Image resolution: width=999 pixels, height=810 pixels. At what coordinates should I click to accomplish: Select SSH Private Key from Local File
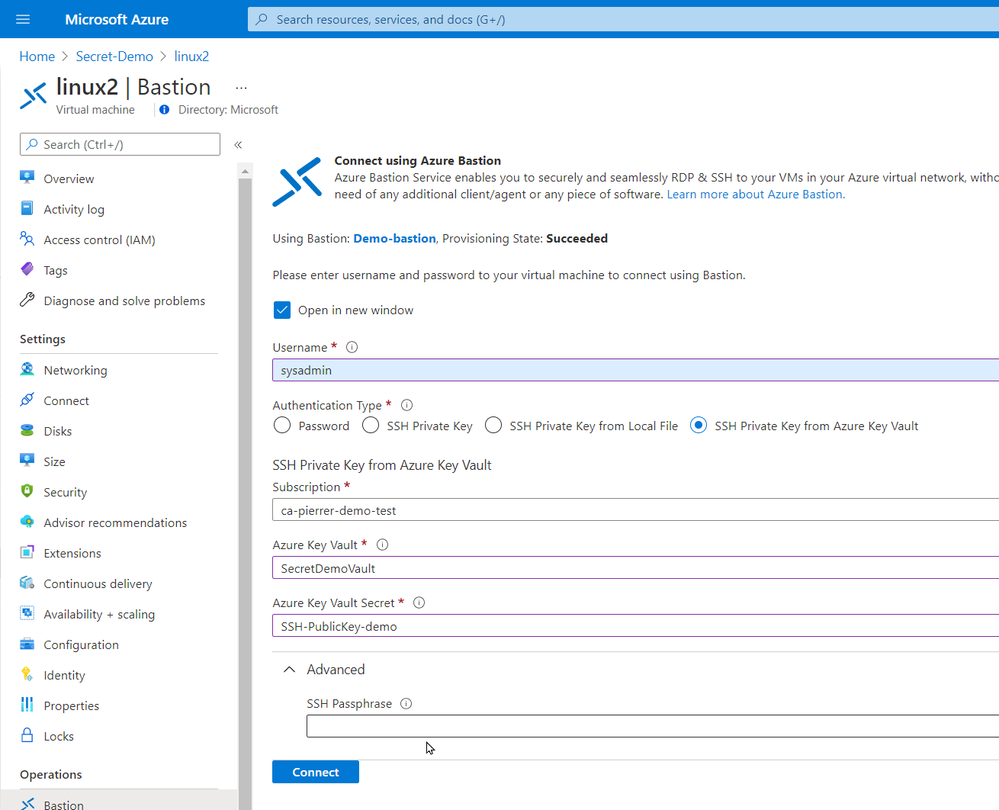click(x=493, y=426)
